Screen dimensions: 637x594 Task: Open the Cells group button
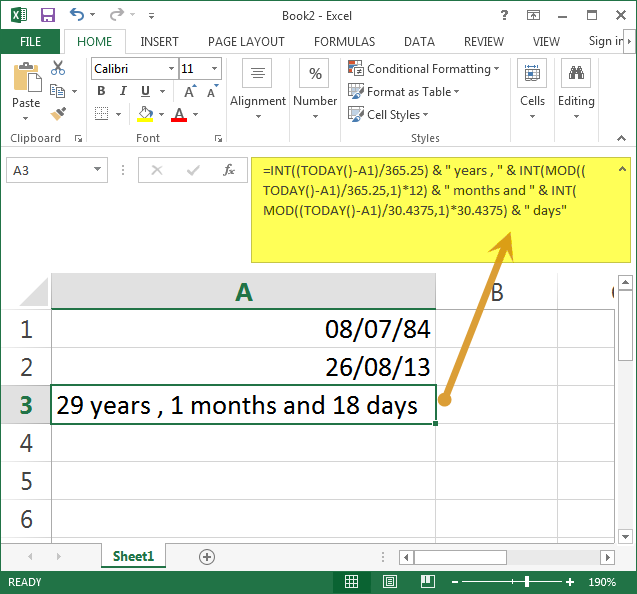(x=532, y=90)
